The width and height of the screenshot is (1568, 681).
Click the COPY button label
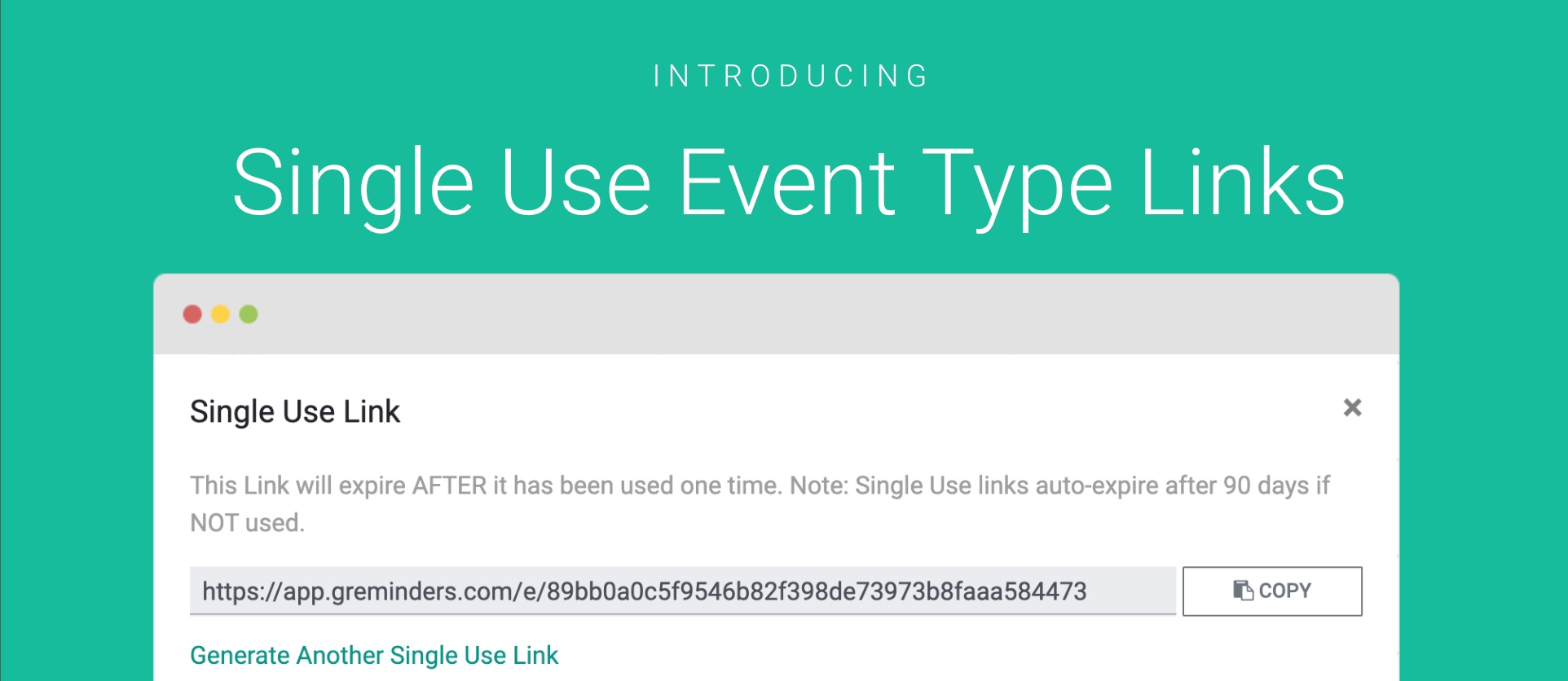[x=1285, y=591]
